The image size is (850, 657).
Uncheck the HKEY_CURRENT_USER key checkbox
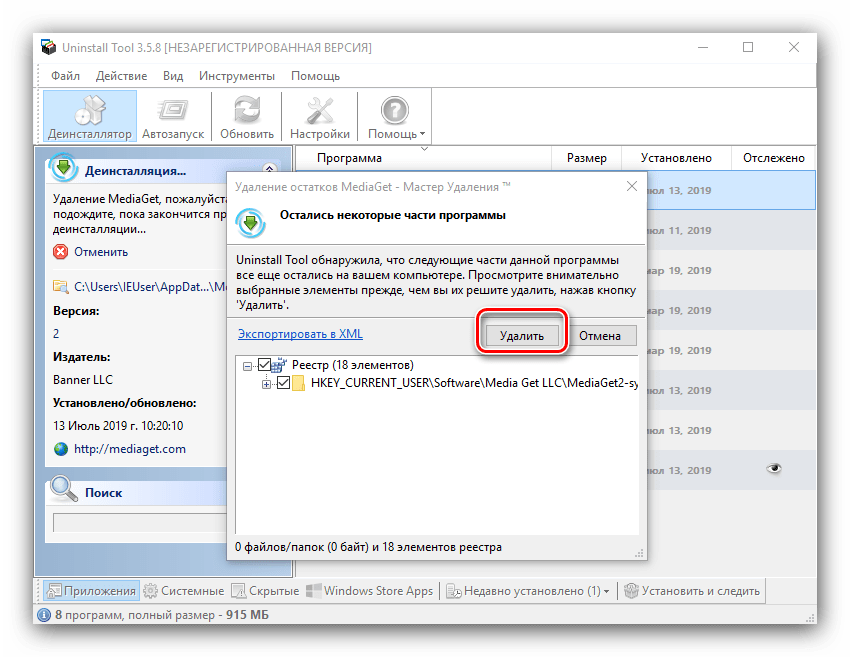pos(283,383)
